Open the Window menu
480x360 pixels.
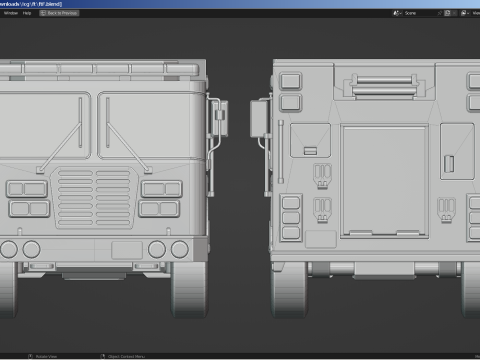coord(11,13)
